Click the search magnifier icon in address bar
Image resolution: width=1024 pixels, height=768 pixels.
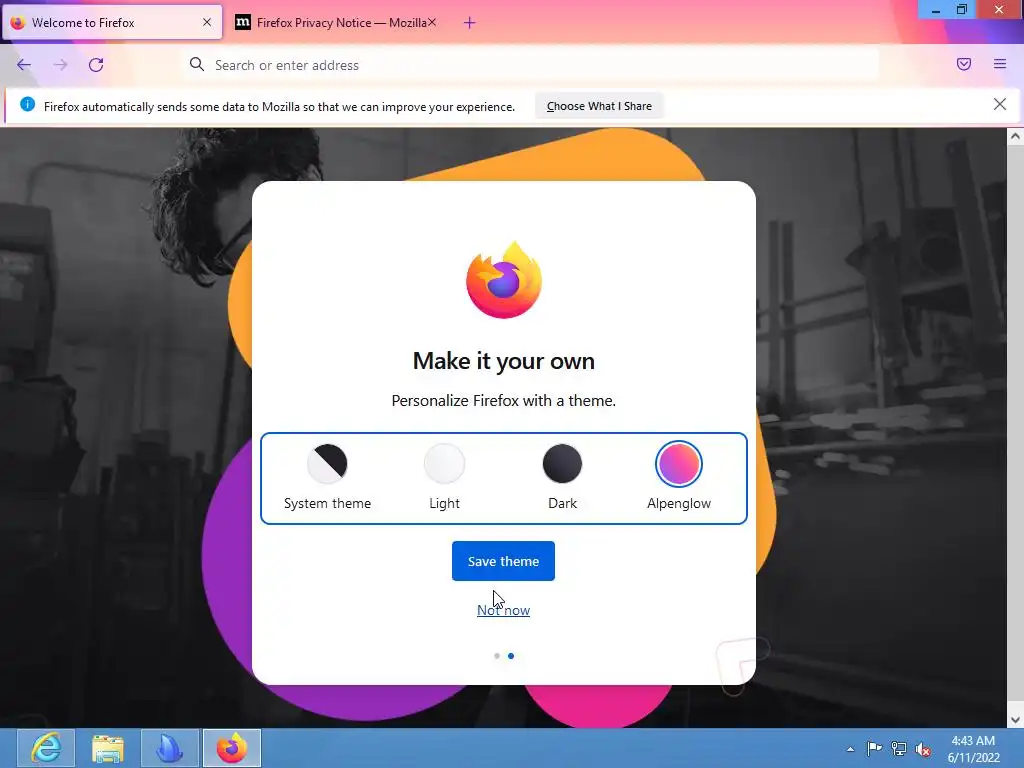(197, 64)
